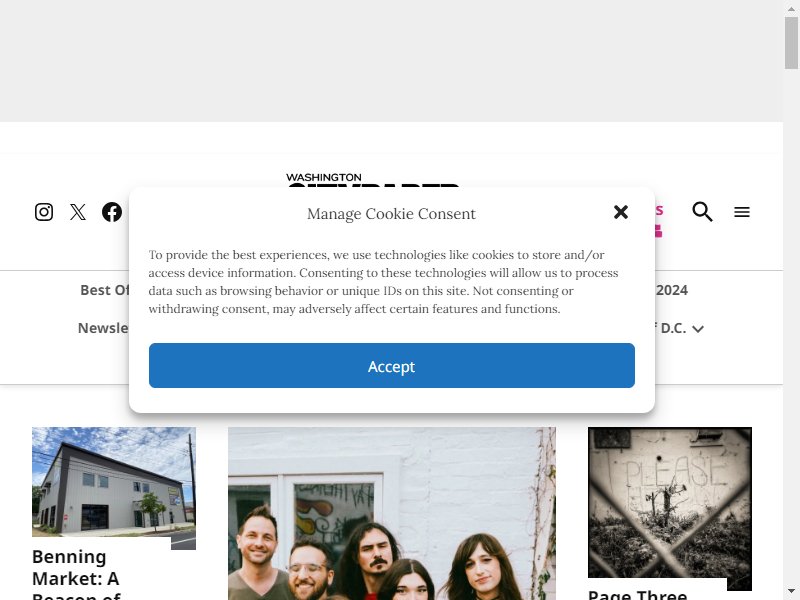
Task: Close the cookie consent dialog
Action: pos(621,212)
